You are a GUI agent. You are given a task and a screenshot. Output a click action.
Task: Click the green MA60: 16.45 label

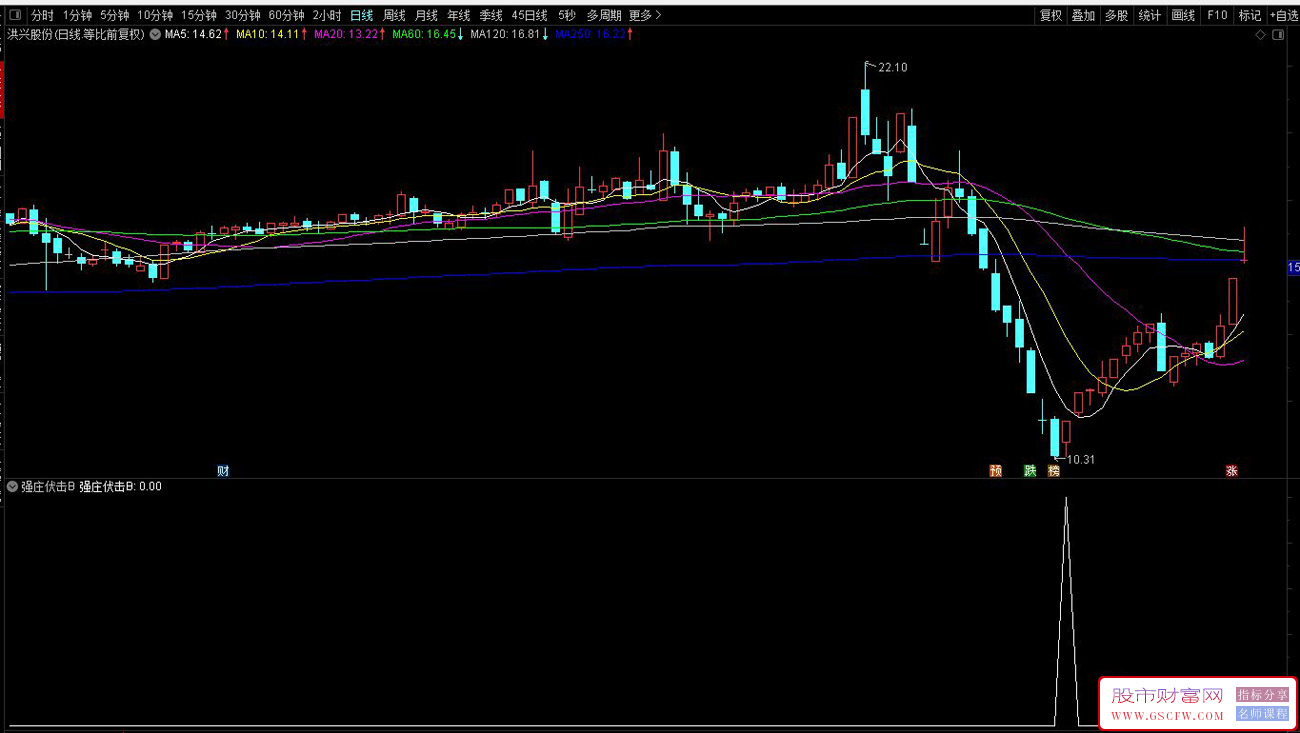(x=424, y=34)
